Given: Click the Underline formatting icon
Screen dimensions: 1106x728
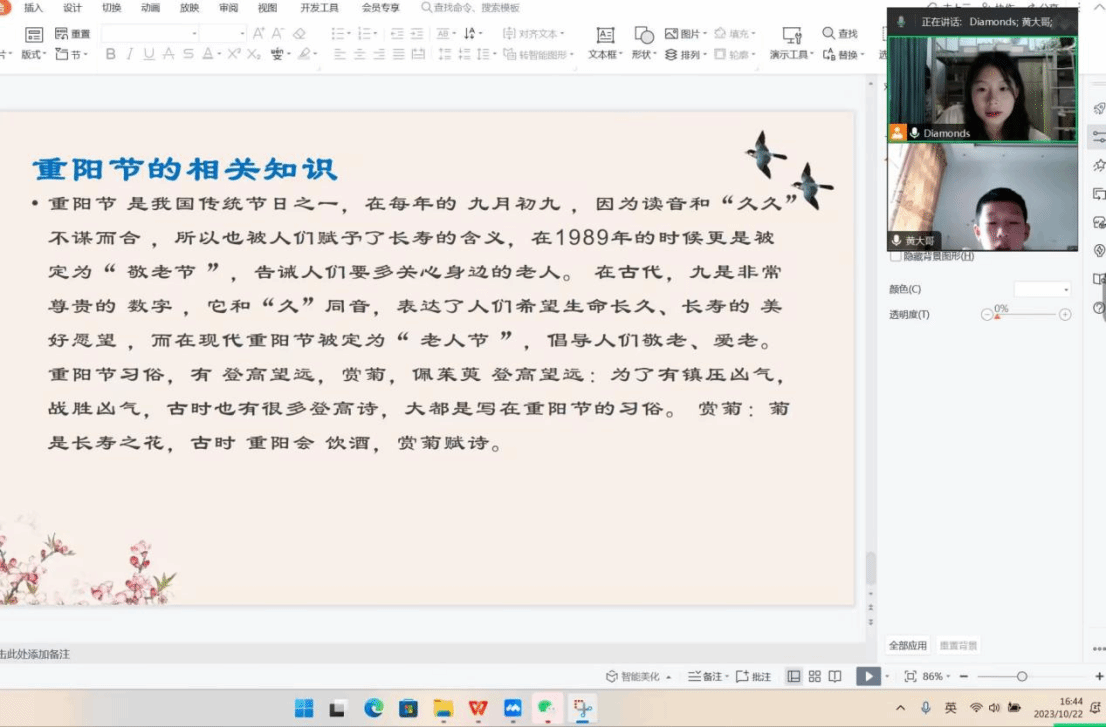Looking at the screenshot, I should click(x=149, y=54).
